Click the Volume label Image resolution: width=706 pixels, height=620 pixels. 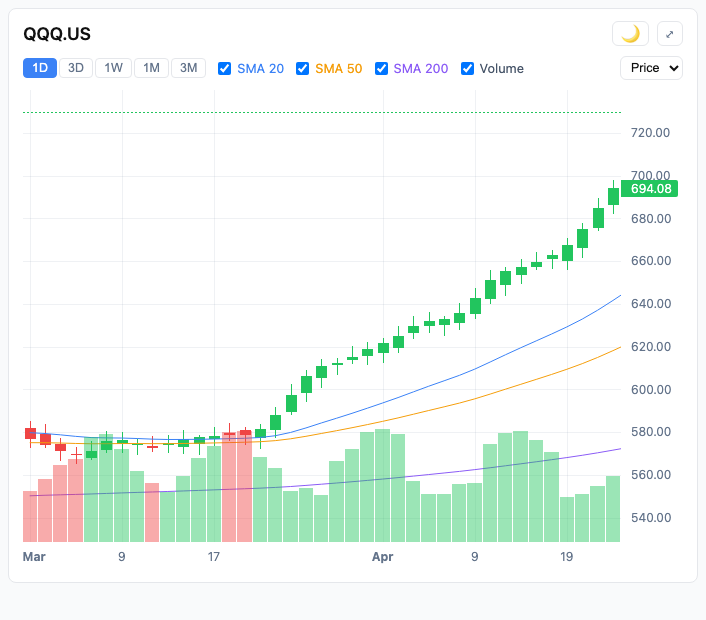tap(502, 68)
